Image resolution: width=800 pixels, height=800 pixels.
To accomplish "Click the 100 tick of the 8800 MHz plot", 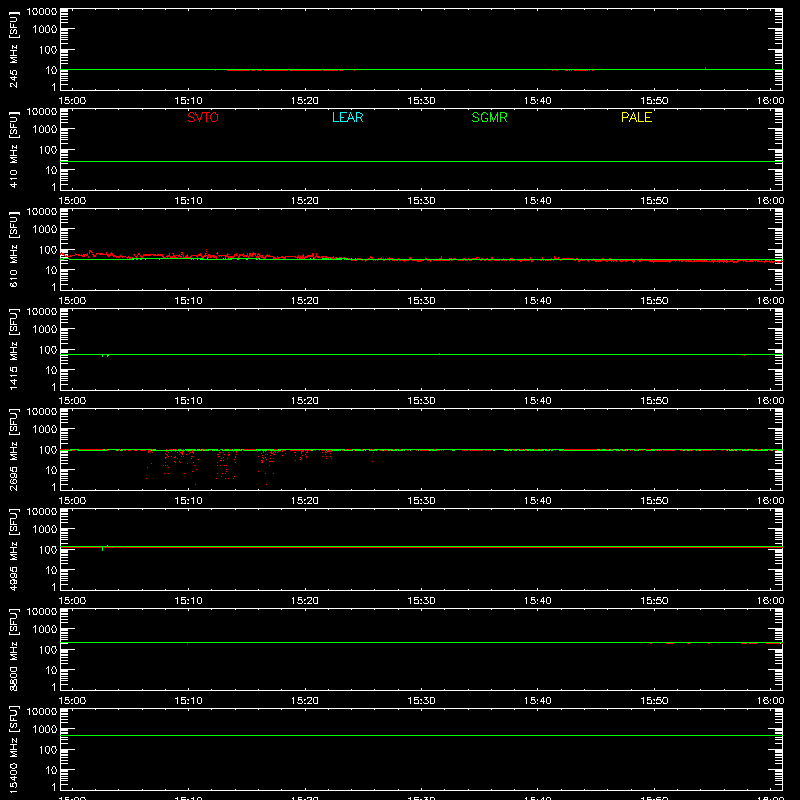I will click(x=48, y=649).
